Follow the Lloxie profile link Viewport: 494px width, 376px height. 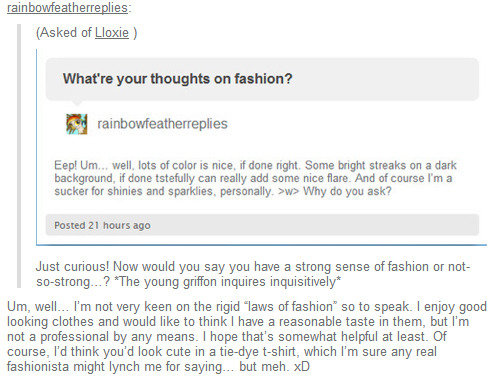click(112, 33)
